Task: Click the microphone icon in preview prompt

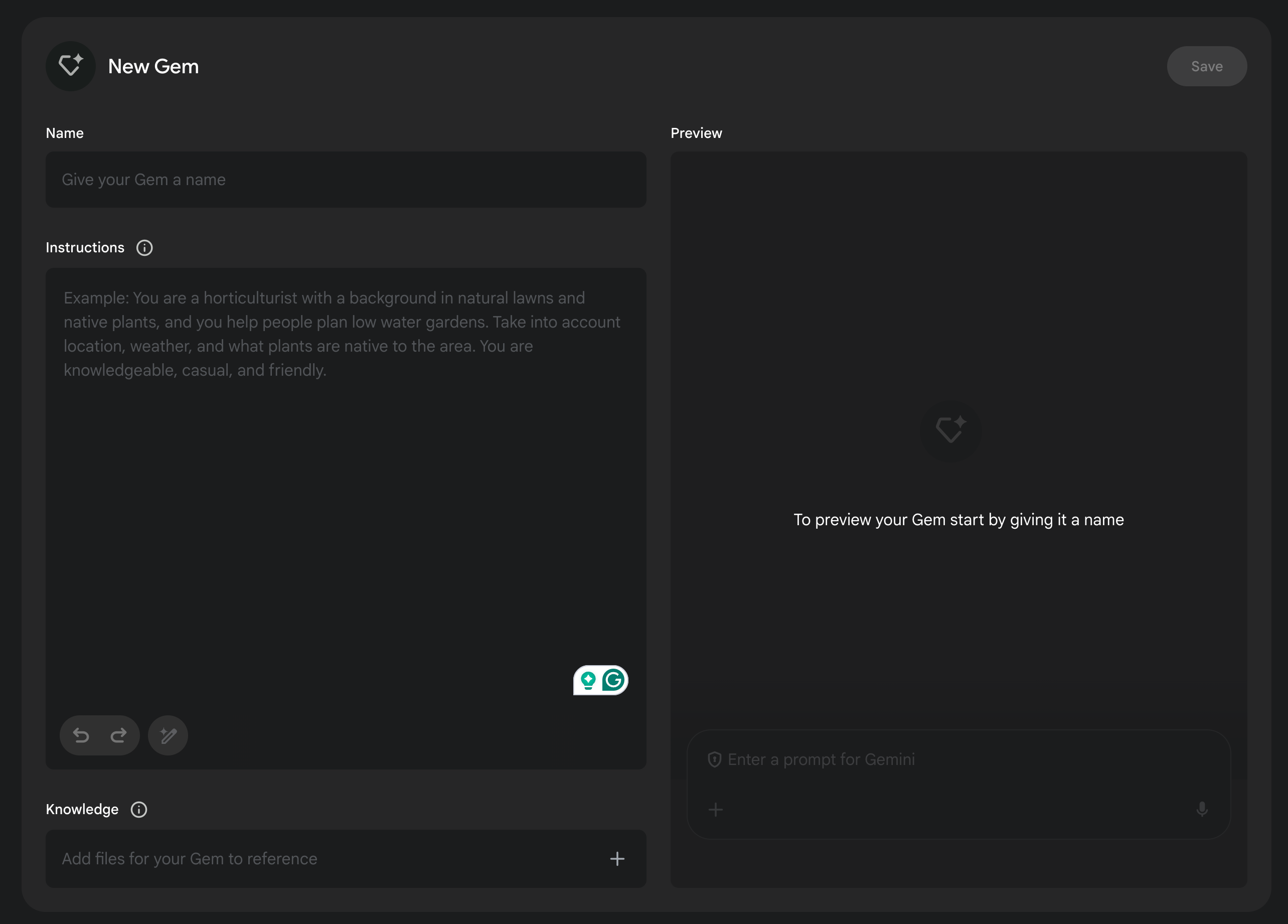Action: 1202,809
